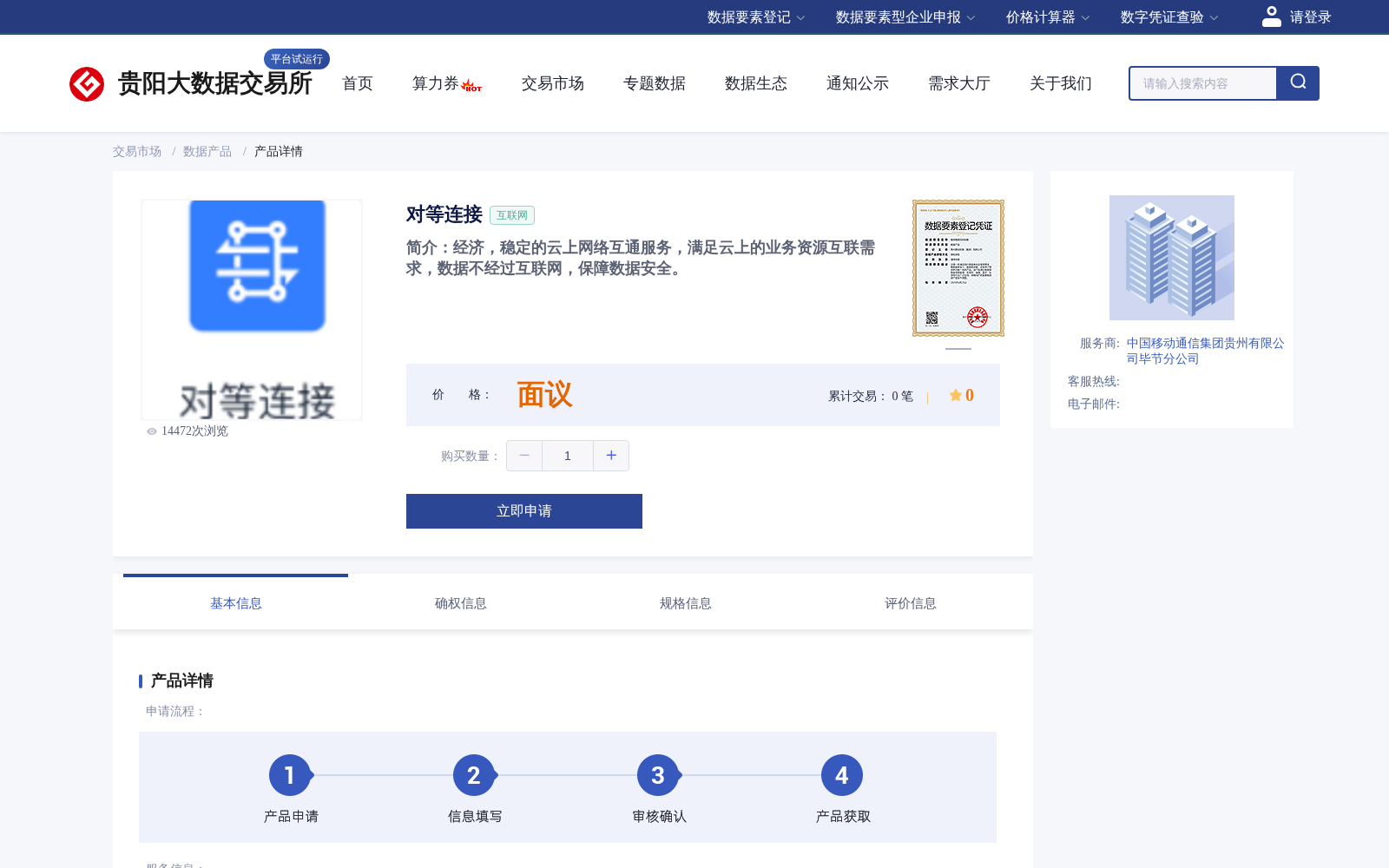The height and width of the screenshot is (868, 1389).
Task: Click step 4 产品获取 circle
Action: point(842,775)
